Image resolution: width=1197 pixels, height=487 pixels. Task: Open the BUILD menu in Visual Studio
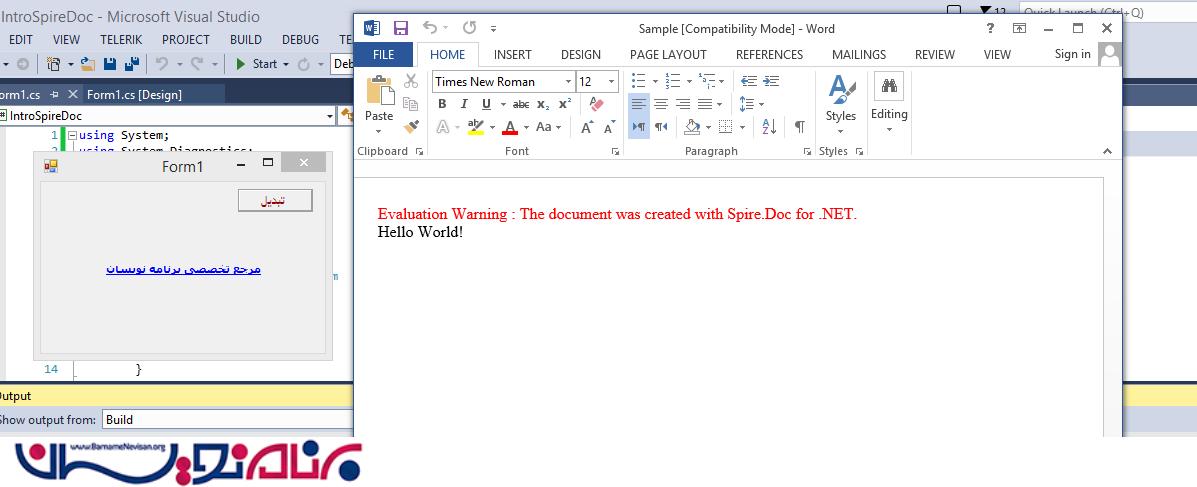(x=245, y=40)
